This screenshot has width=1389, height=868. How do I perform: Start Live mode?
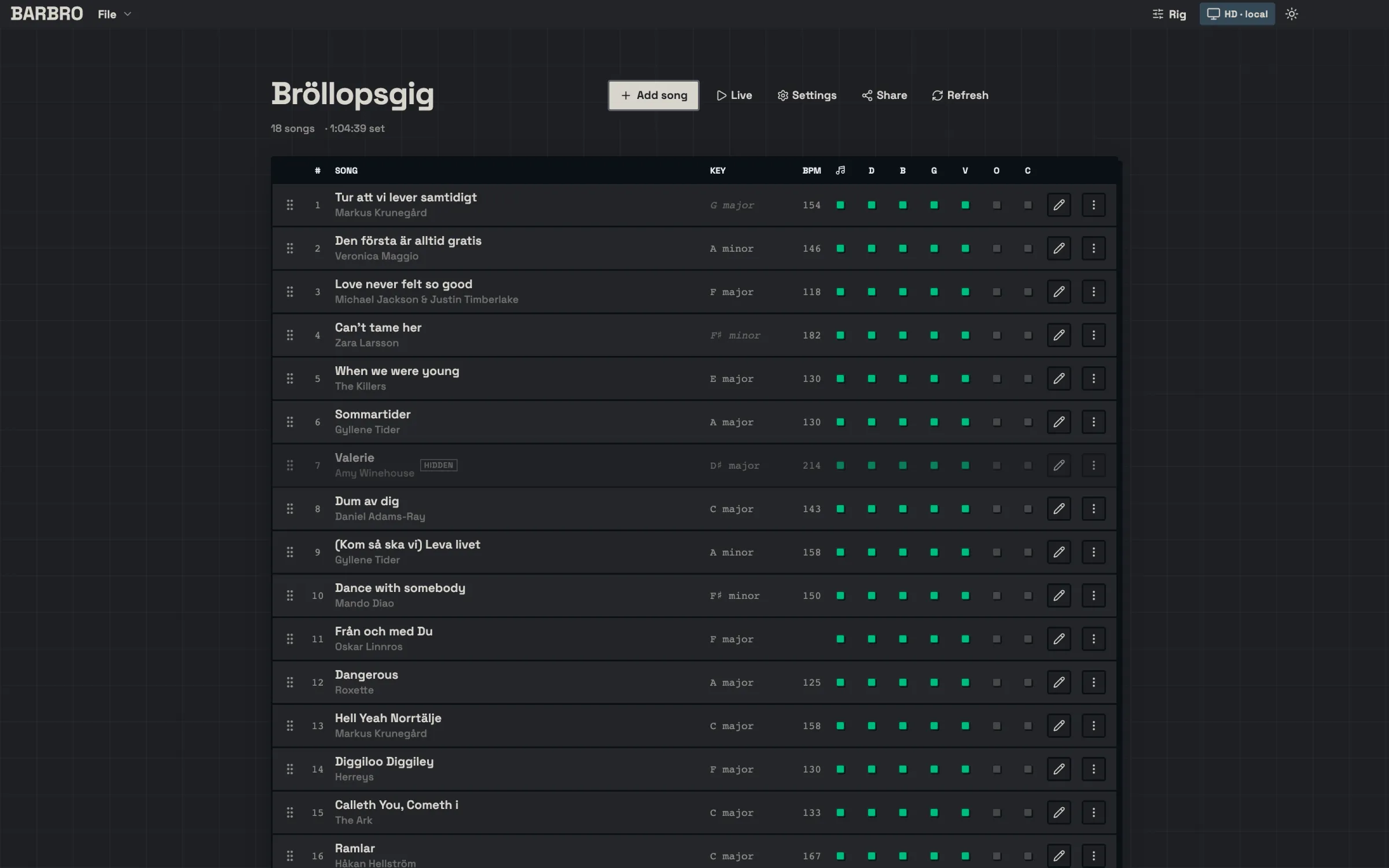pos(734,95)
